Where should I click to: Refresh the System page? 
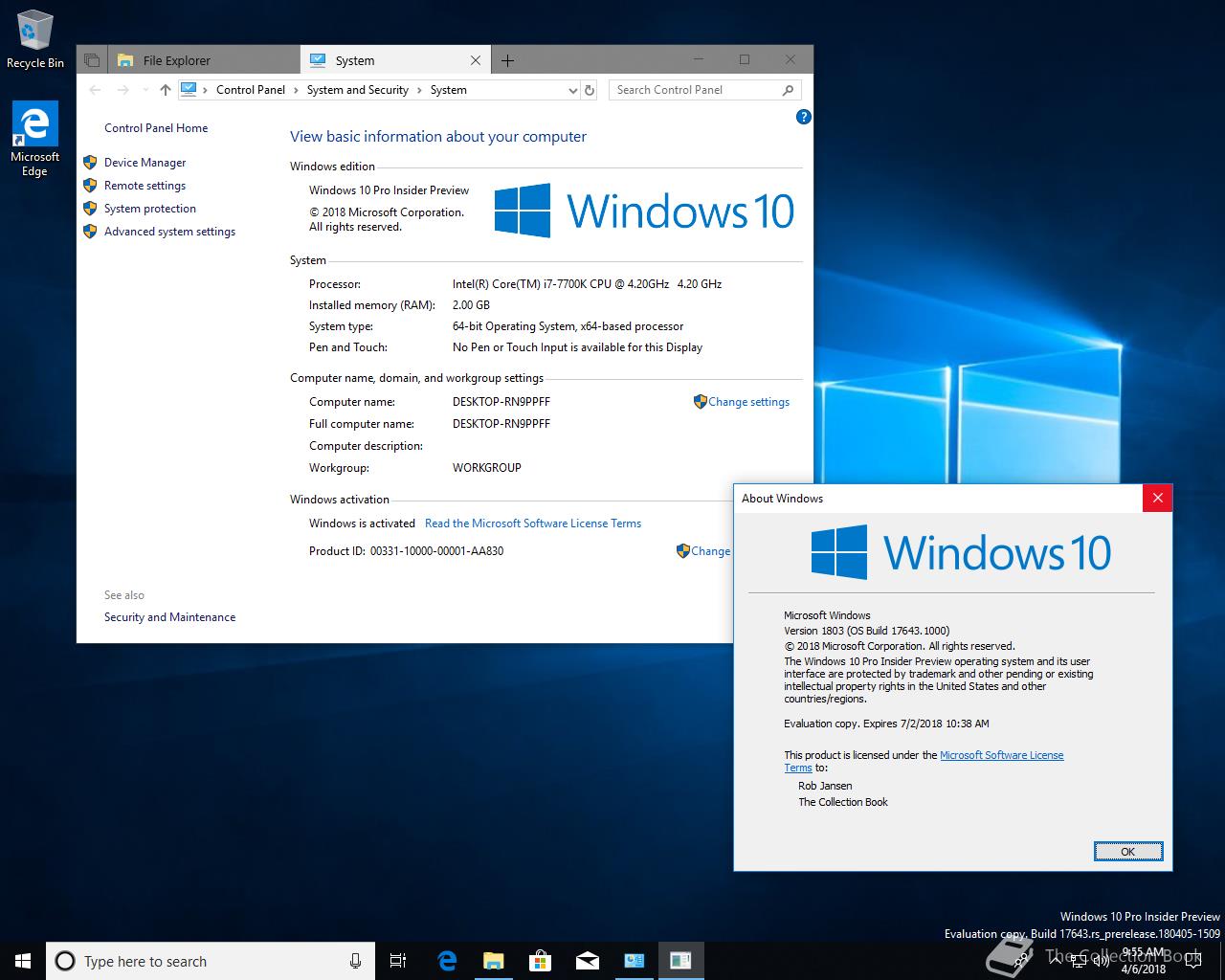pos(590,90)
